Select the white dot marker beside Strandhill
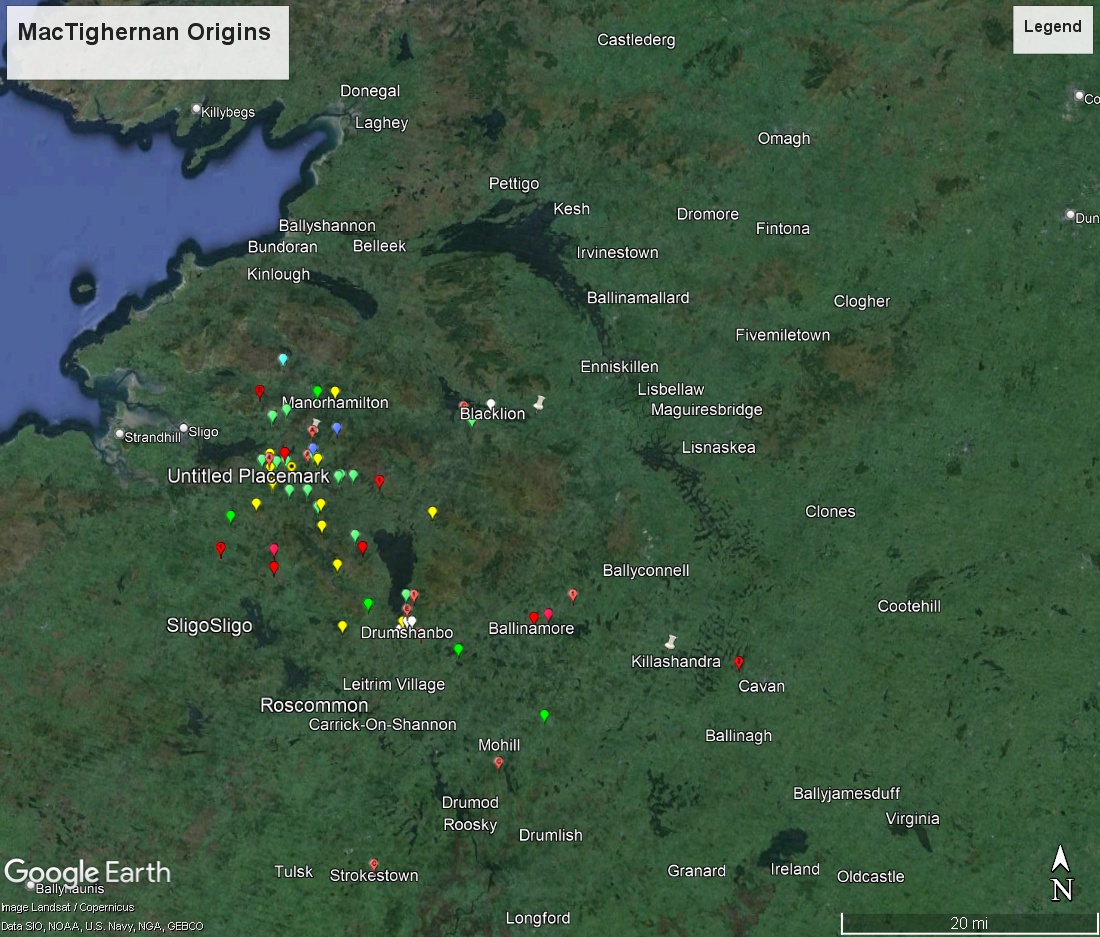Image resolution: width=1100 pixels, height=937 pixels. (120, 434)
